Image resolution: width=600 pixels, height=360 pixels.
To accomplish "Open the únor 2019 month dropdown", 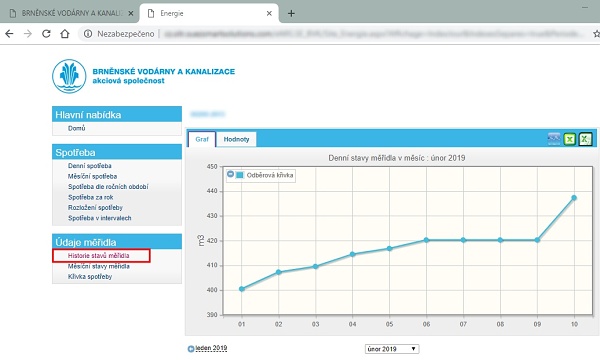I will click(392, 349).
